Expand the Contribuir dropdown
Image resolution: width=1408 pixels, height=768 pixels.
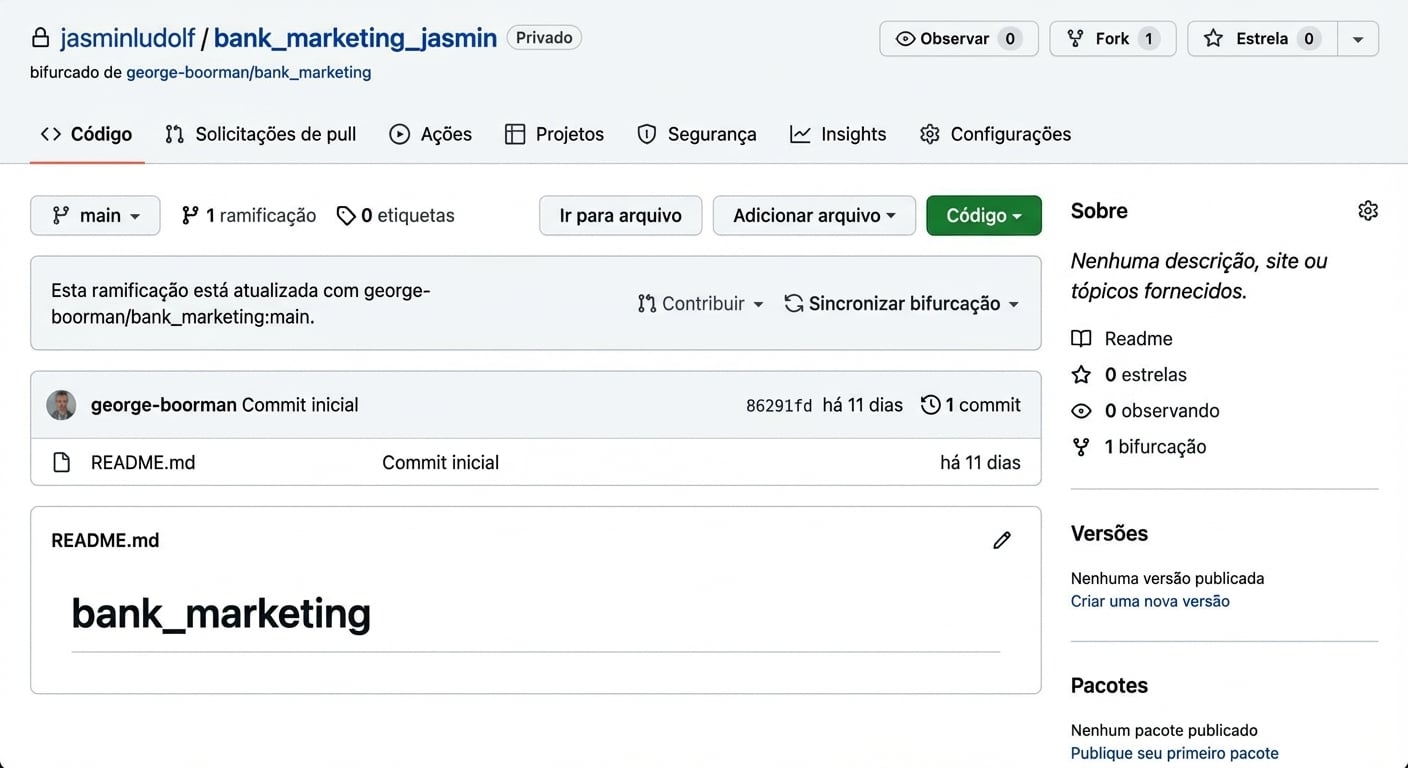tap(700, 303)
